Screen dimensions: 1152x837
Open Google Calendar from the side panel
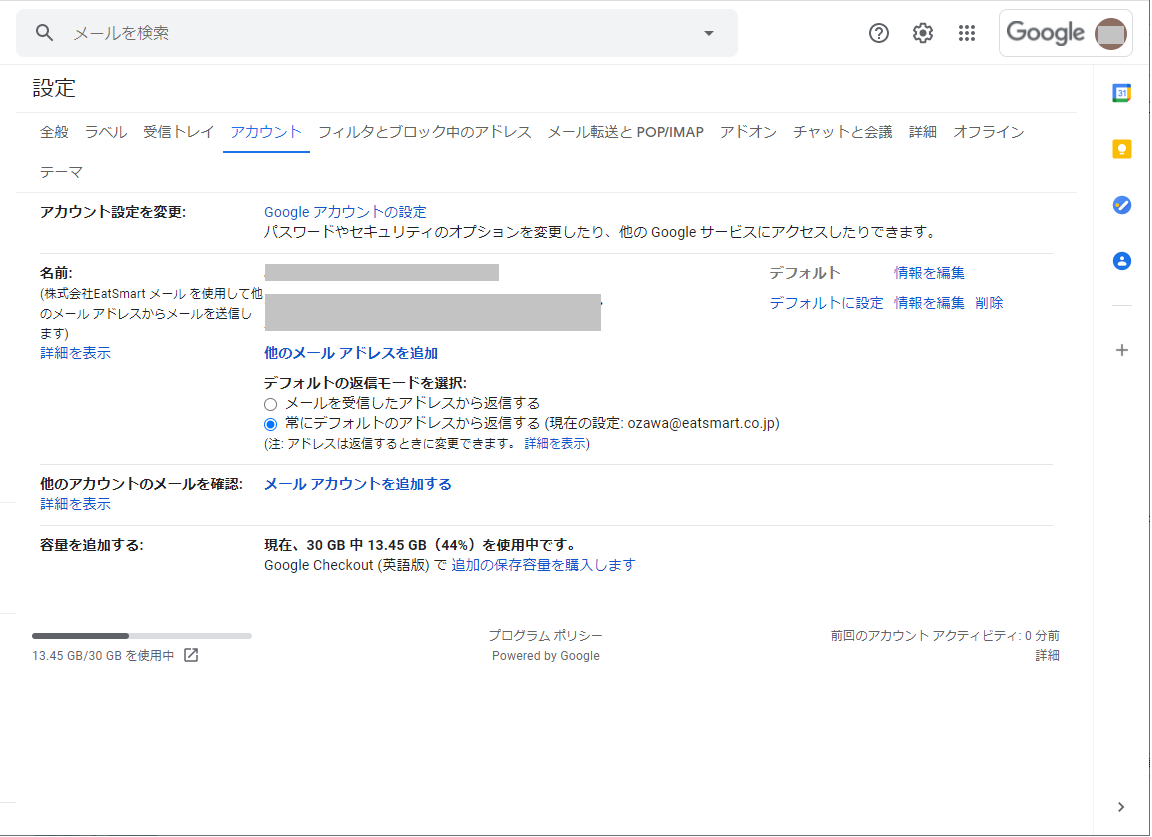pos(1121,91)
